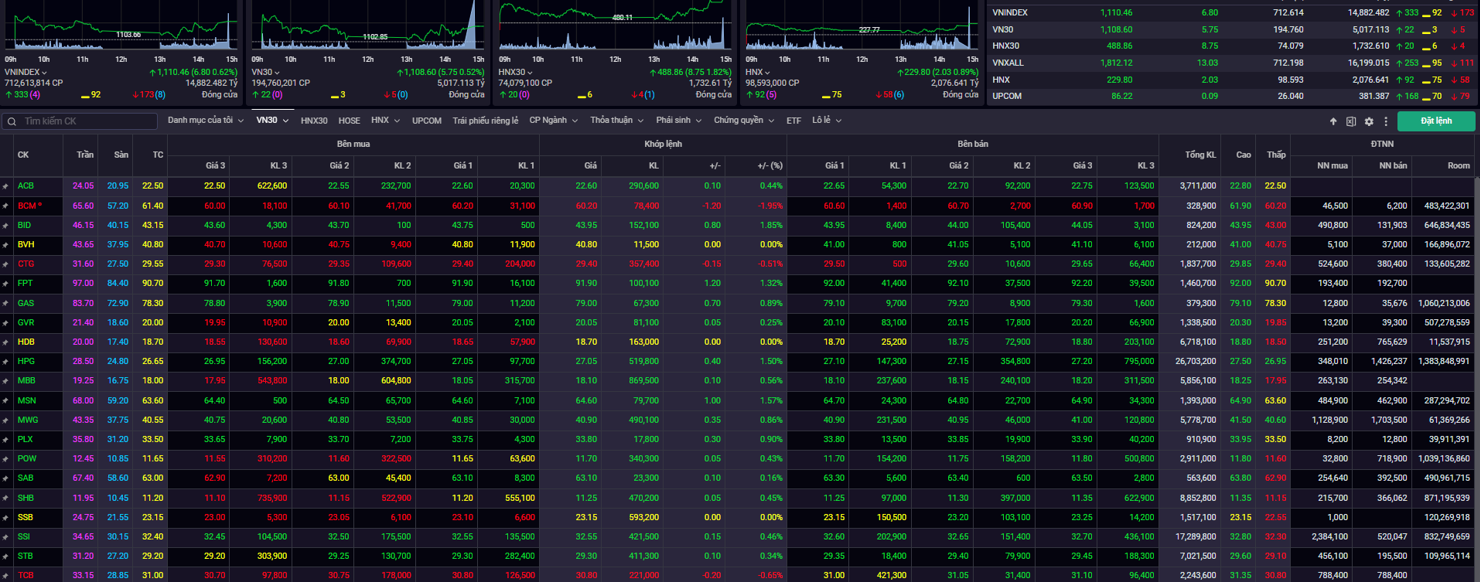Switch to the UPCOM tab
1480x582 pixels.
(427, 121)
